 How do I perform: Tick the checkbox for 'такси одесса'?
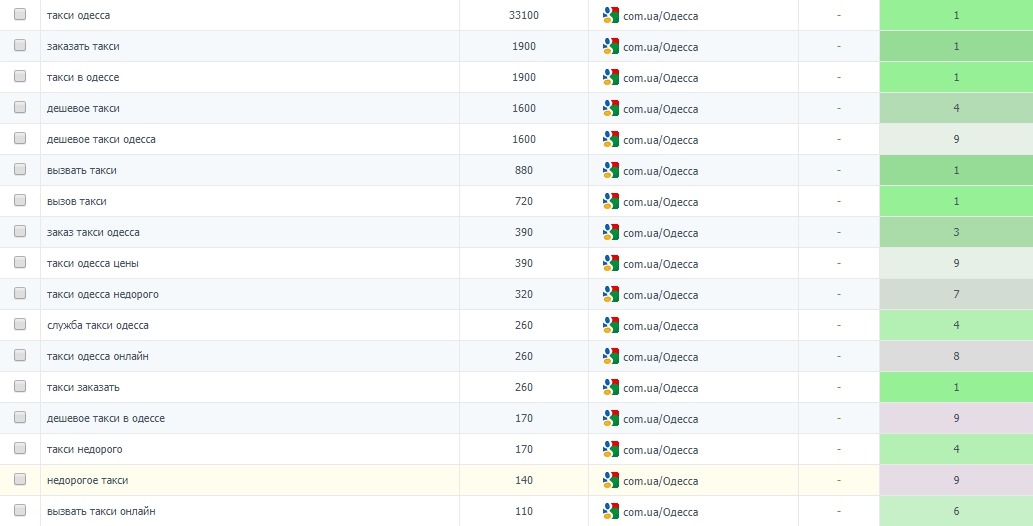pos(20,14)
